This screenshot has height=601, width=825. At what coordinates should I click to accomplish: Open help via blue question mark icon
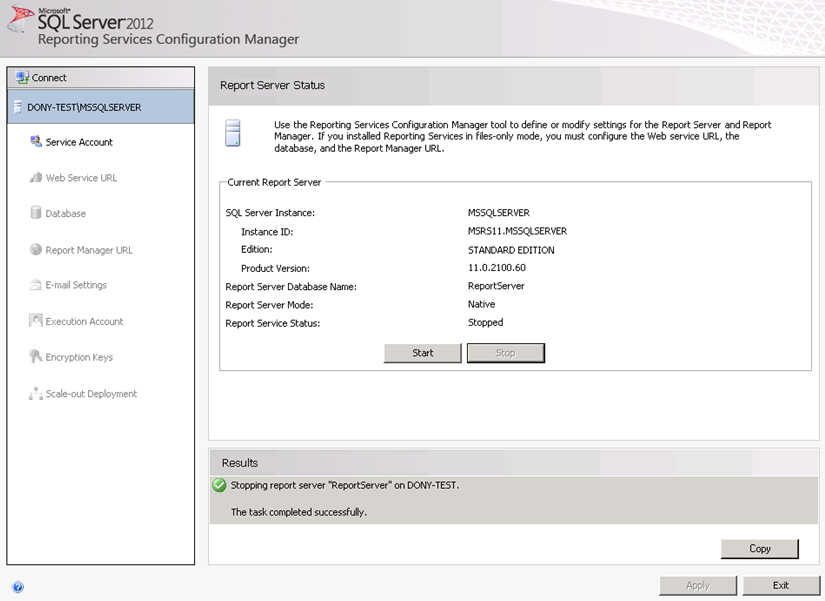(x=18, y=587)
